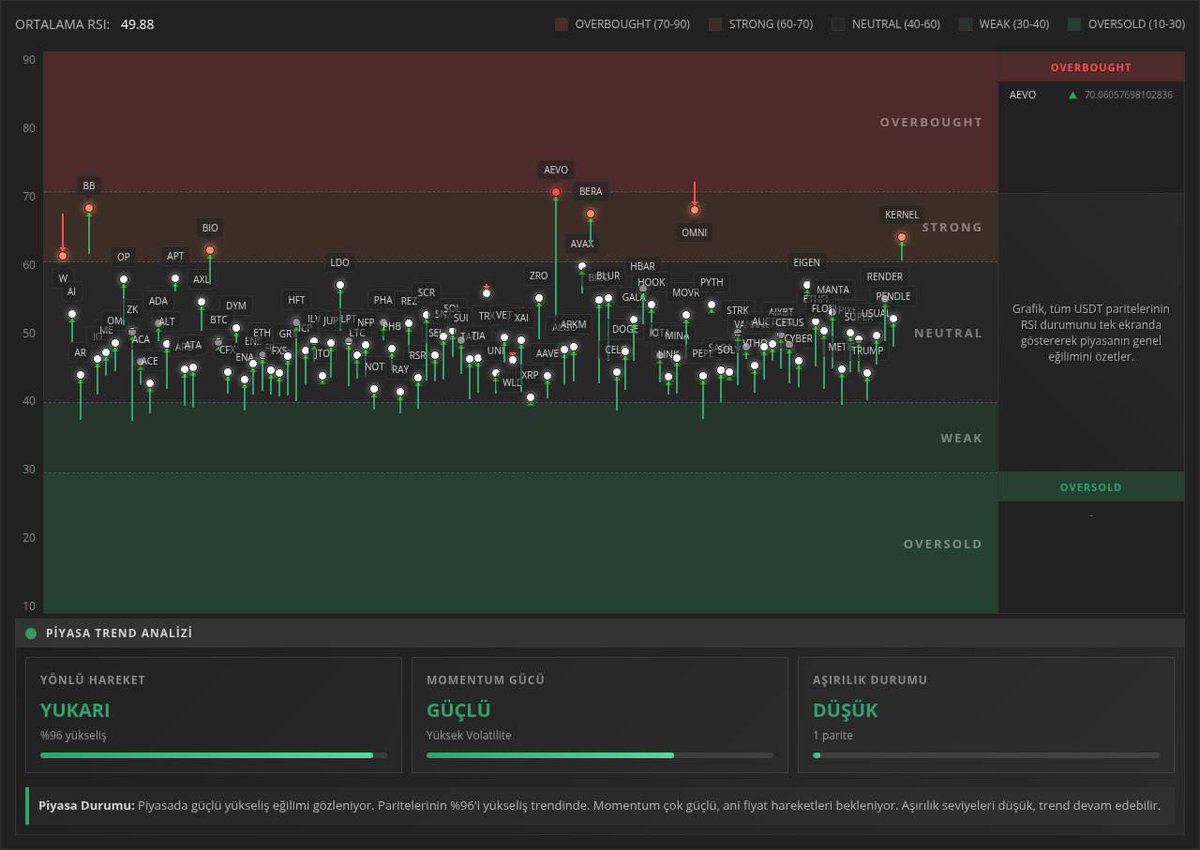Click the PENDLE label in chart
This screenshot has width=1200, height=850.
[893, 296]
